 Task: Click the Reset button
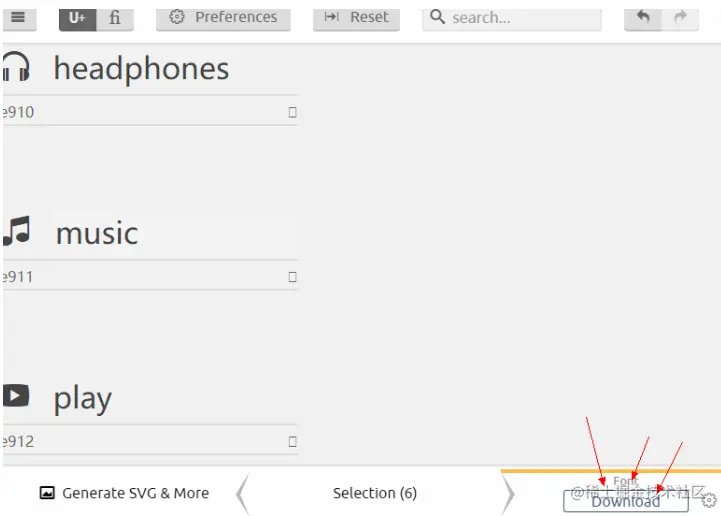[357, 17]
